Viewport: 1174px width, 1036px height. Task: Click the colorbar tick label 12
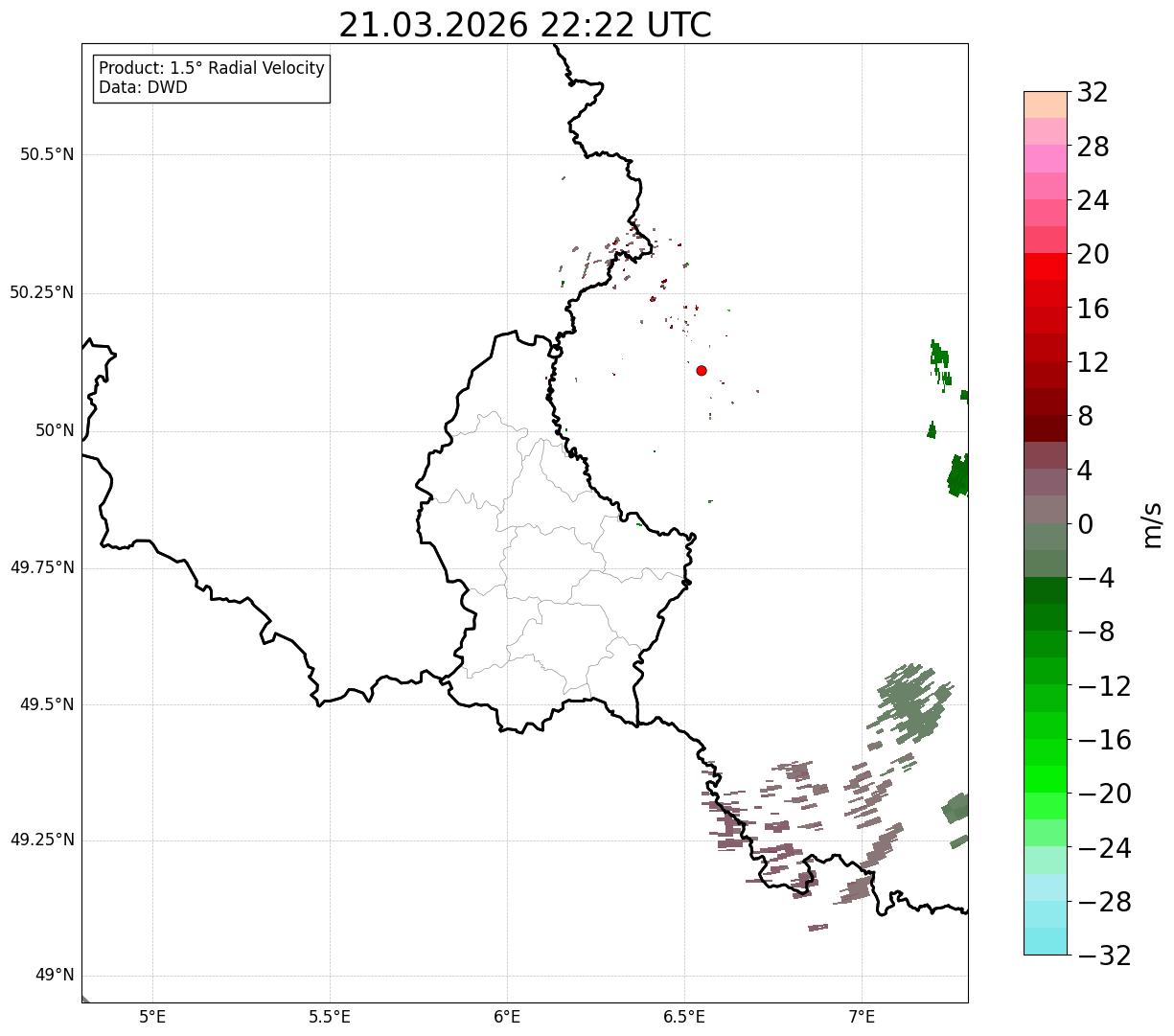pyautogui.click(x=1093, y=362)
